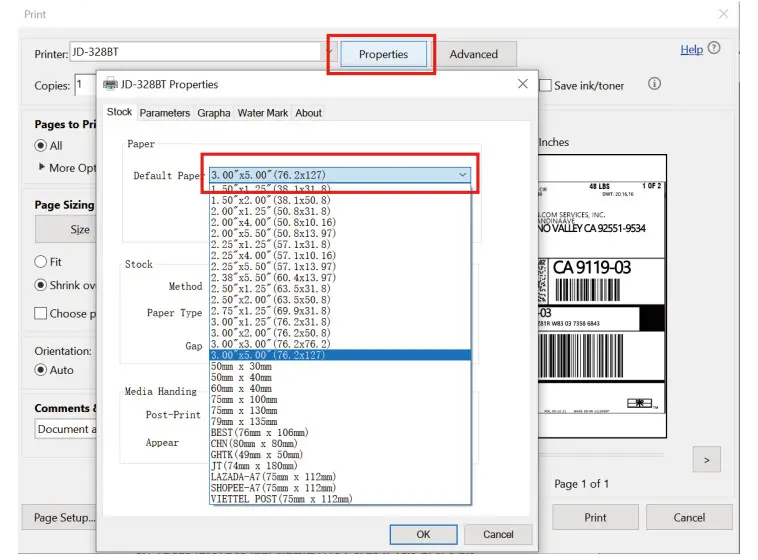Image resolution: width=758 pixels, height=560 pixels.
Task: Pick VIETTEL POST(75mm x 112mm) paper option
Action: 340,499
